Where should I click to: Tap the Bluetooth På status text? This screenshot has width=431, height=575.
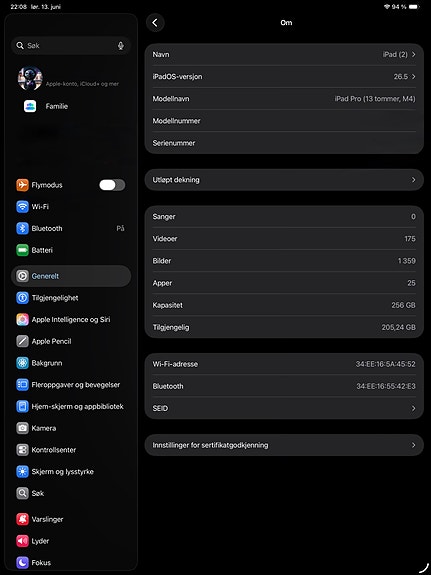tap(120, 228)
